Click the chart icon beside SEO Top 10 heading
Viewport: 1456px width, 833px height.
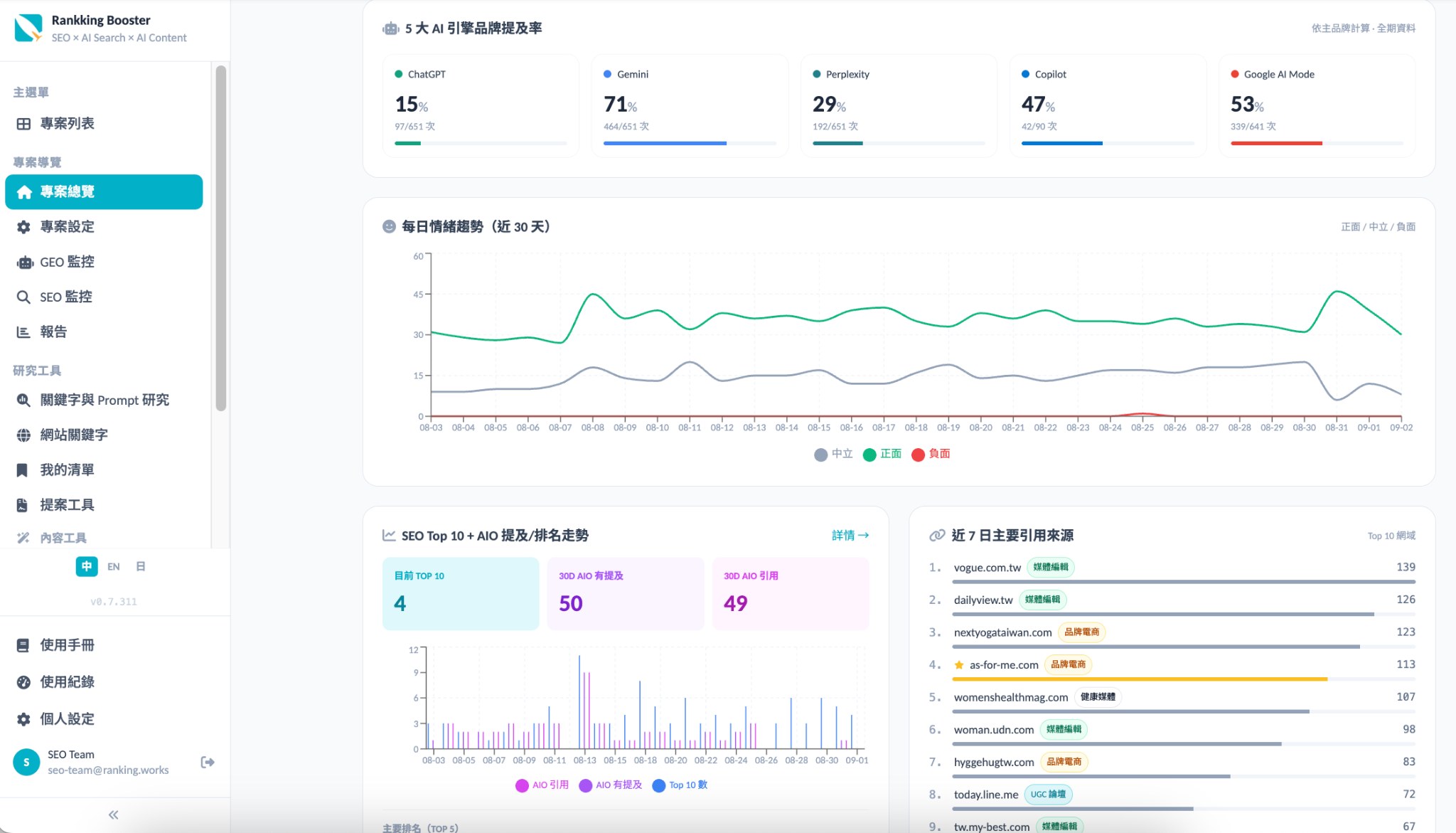pos(389,535)
